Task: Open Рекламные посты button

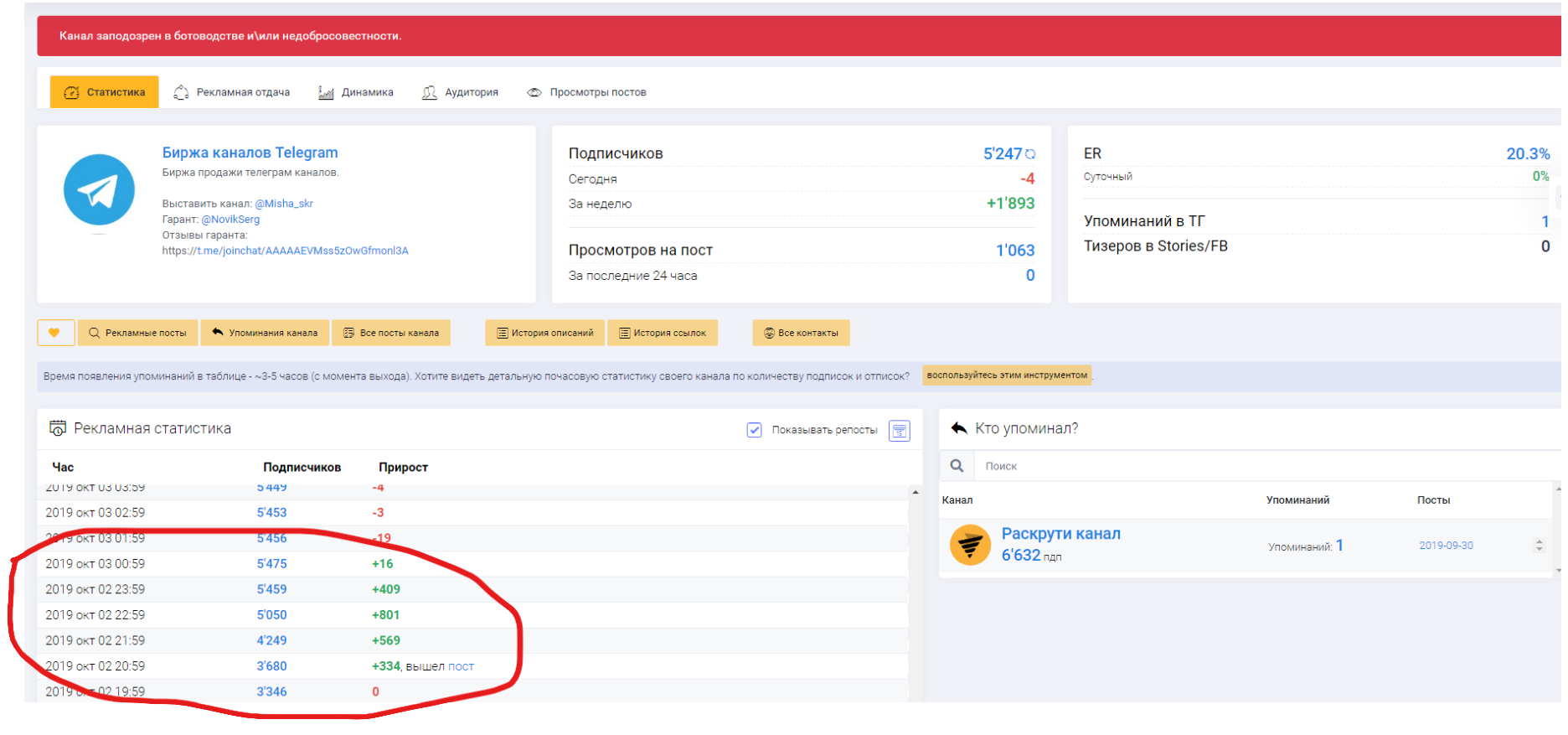Action: (x=138, y=333)
